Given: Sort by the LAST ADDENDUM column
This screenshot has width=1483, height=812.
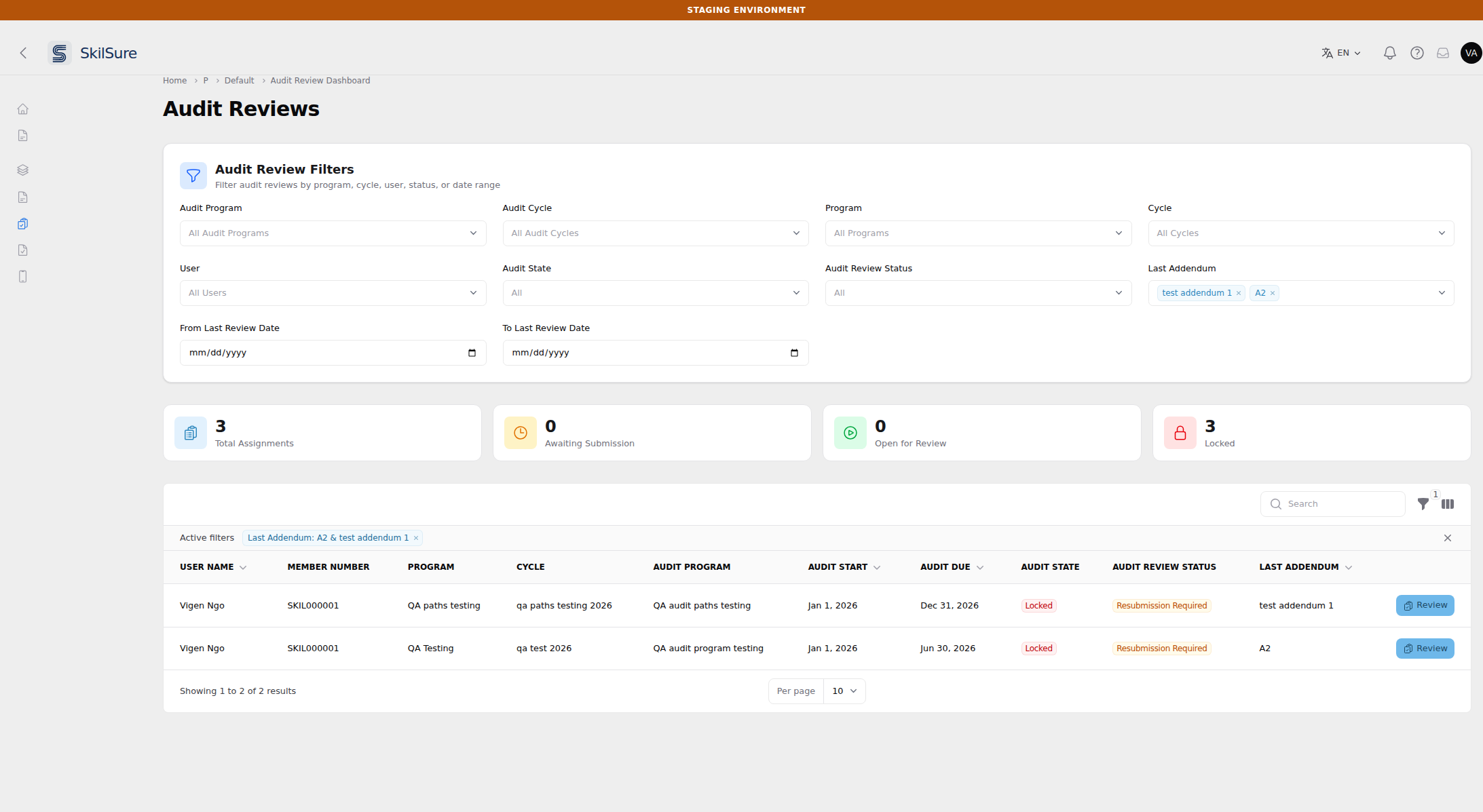Looking at the screenshot, I should tap(1305, 567).
